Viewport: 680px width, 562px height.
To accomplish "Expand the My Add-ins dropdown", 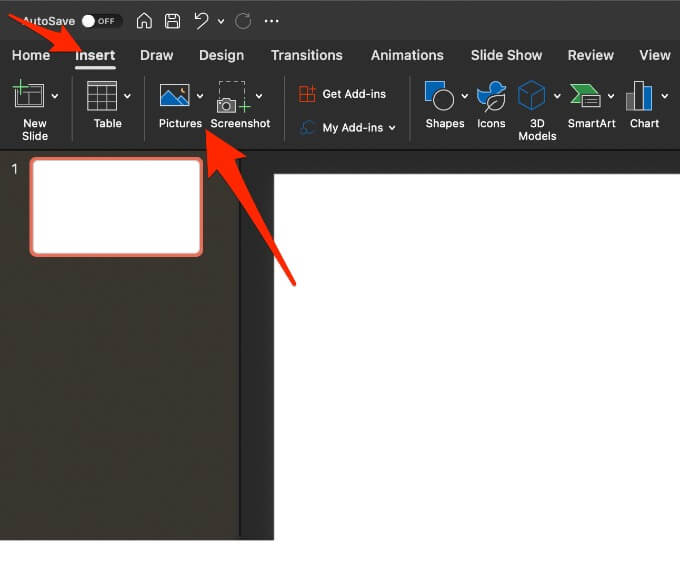I will [392, 128].
